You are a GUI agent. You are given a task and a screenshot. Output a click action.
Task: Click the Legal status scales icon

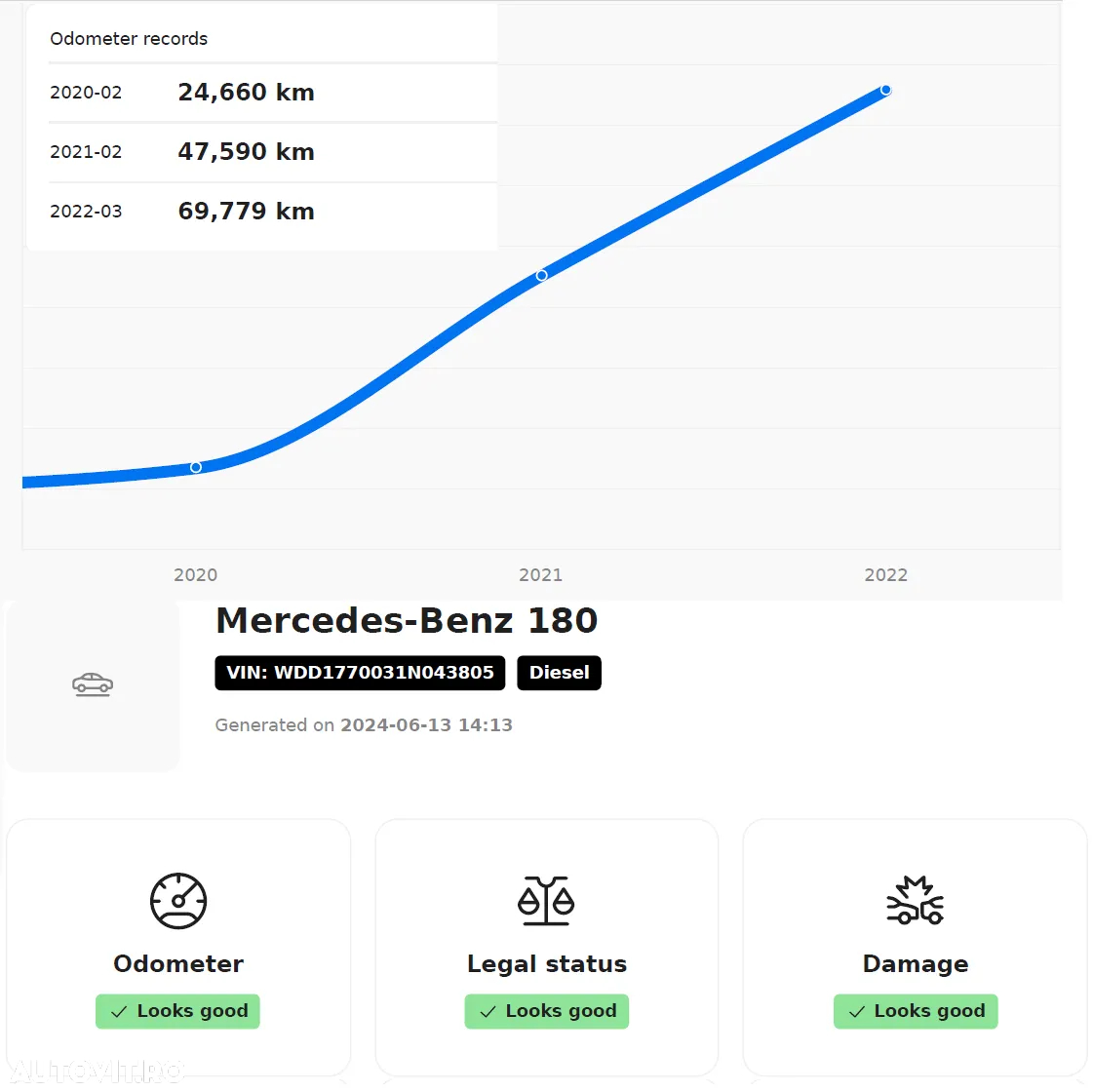546,901
